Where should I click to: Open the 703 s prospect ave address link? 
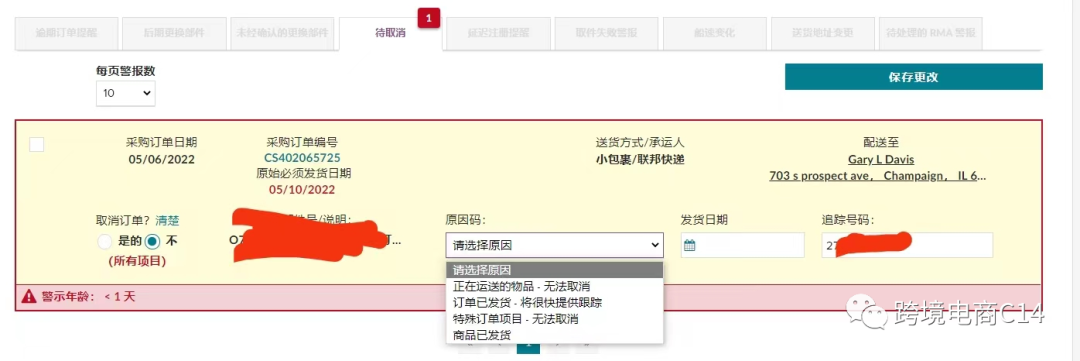[x=878, y=176]
